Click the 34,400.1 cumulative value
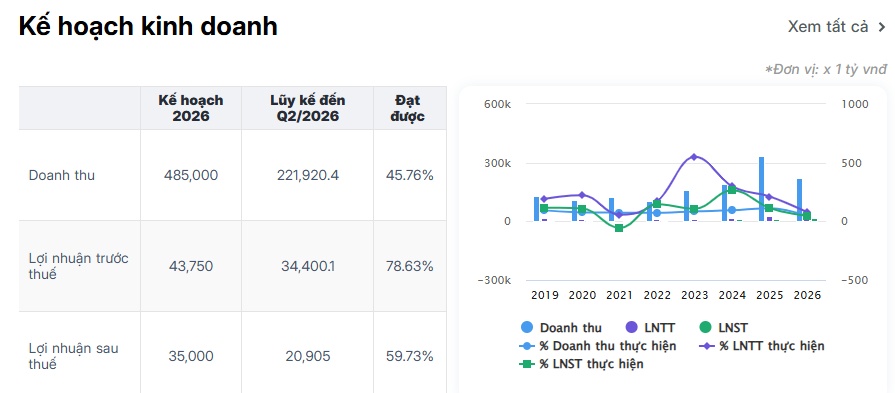This screenshot has width=895, height=393. 308,266
